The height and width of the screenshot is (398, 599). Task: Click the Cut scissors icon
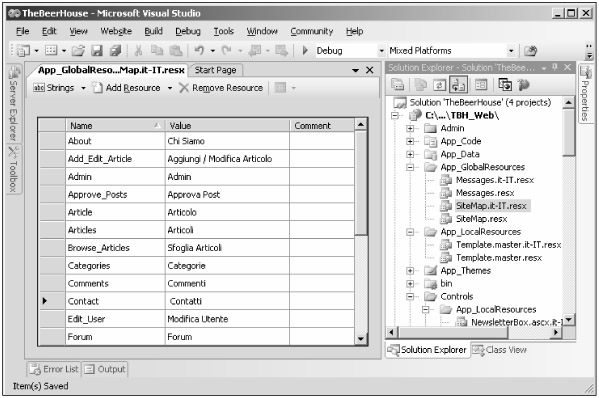(x=138, y=50)
